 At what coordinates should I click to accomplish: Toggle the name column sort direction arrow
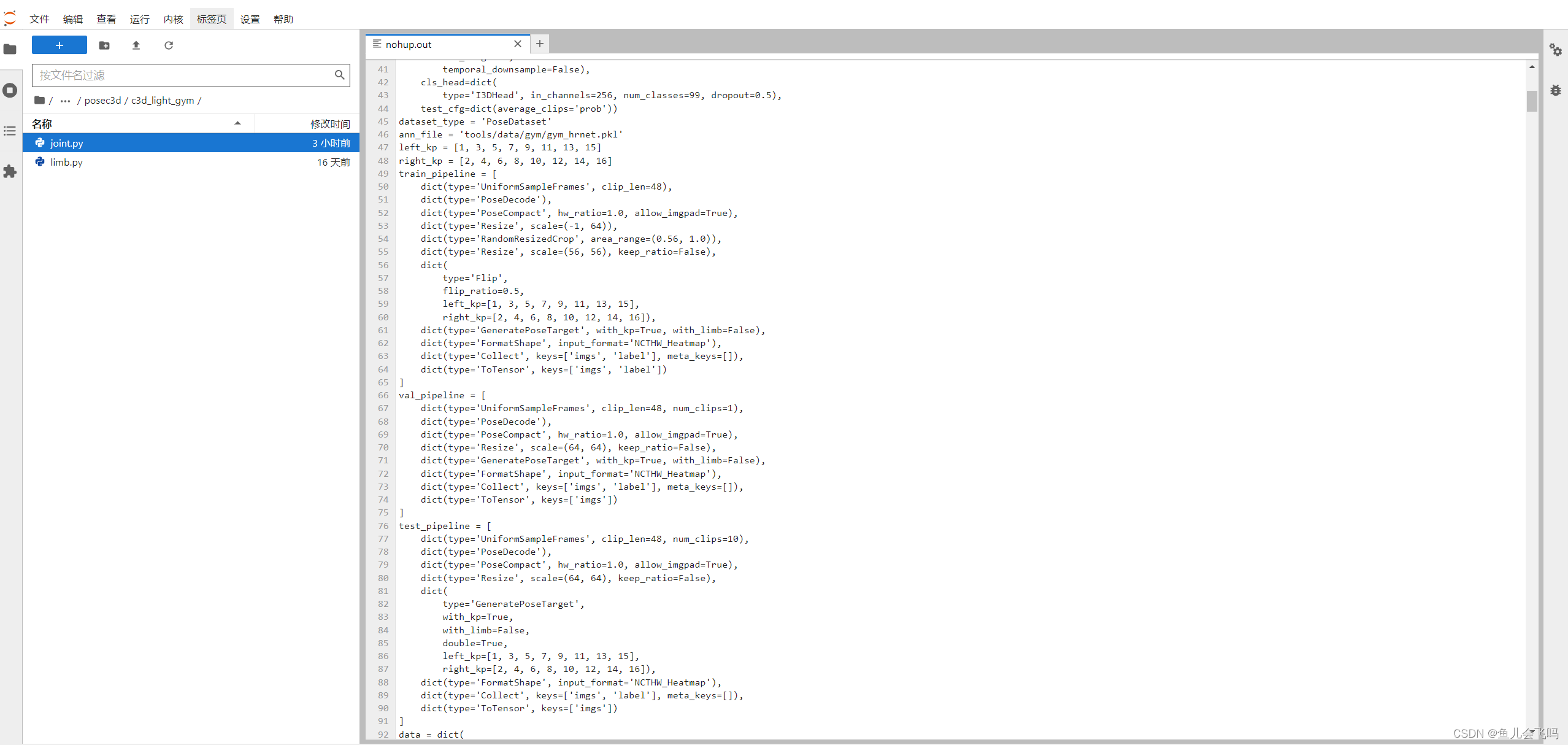[x=238, y=123]
